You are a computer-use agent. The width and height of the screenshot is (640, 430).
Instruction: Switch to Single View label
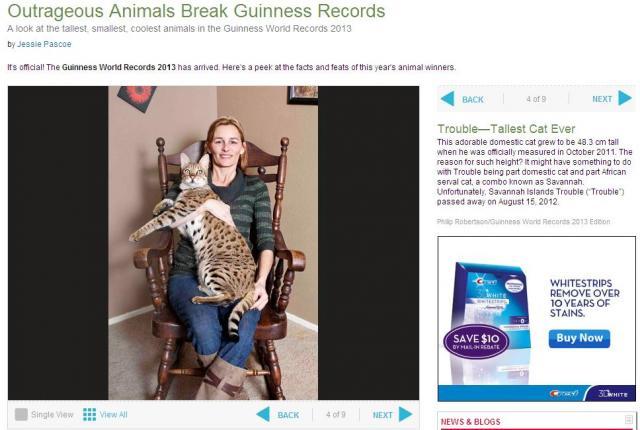point(52,414)
